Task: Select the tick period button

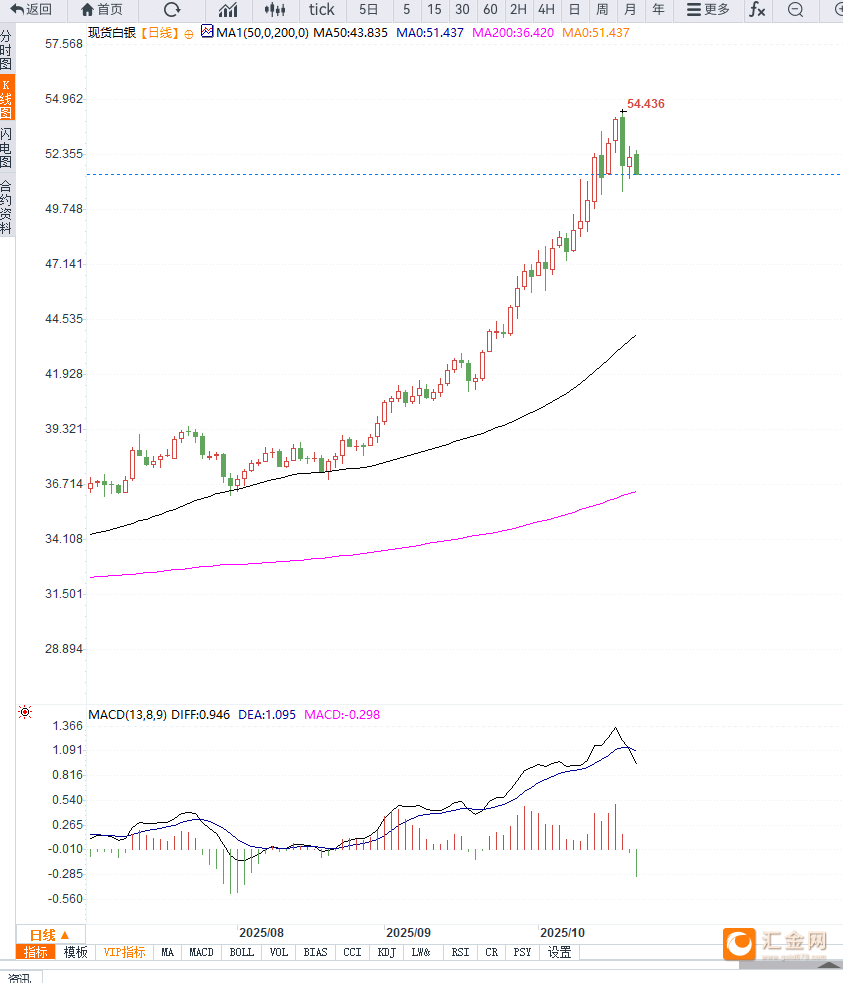Action: click(x=322, y=10)
